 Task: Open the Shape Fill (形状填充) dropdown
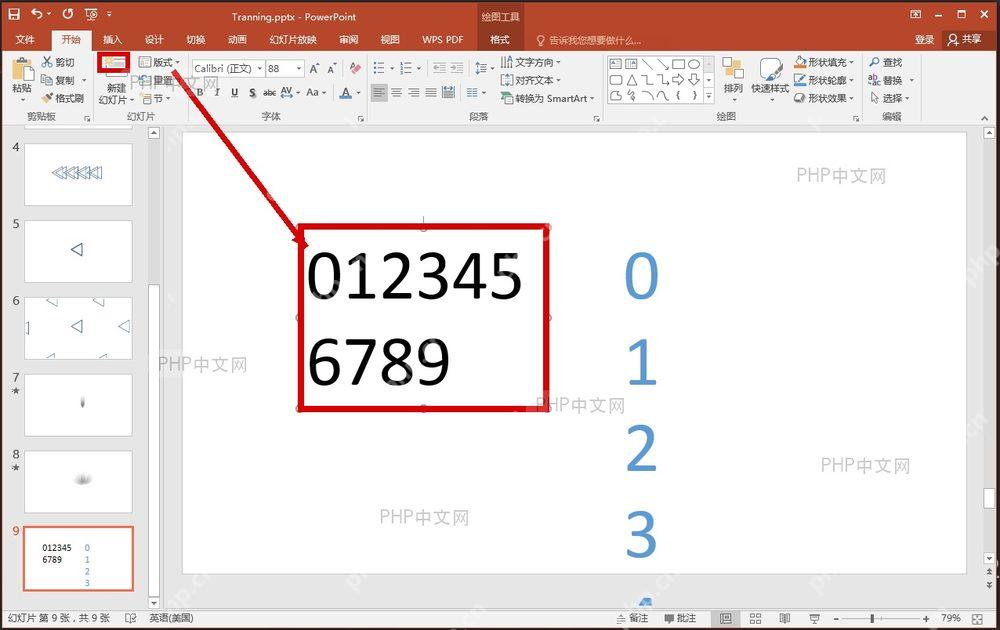click(823, 62)
